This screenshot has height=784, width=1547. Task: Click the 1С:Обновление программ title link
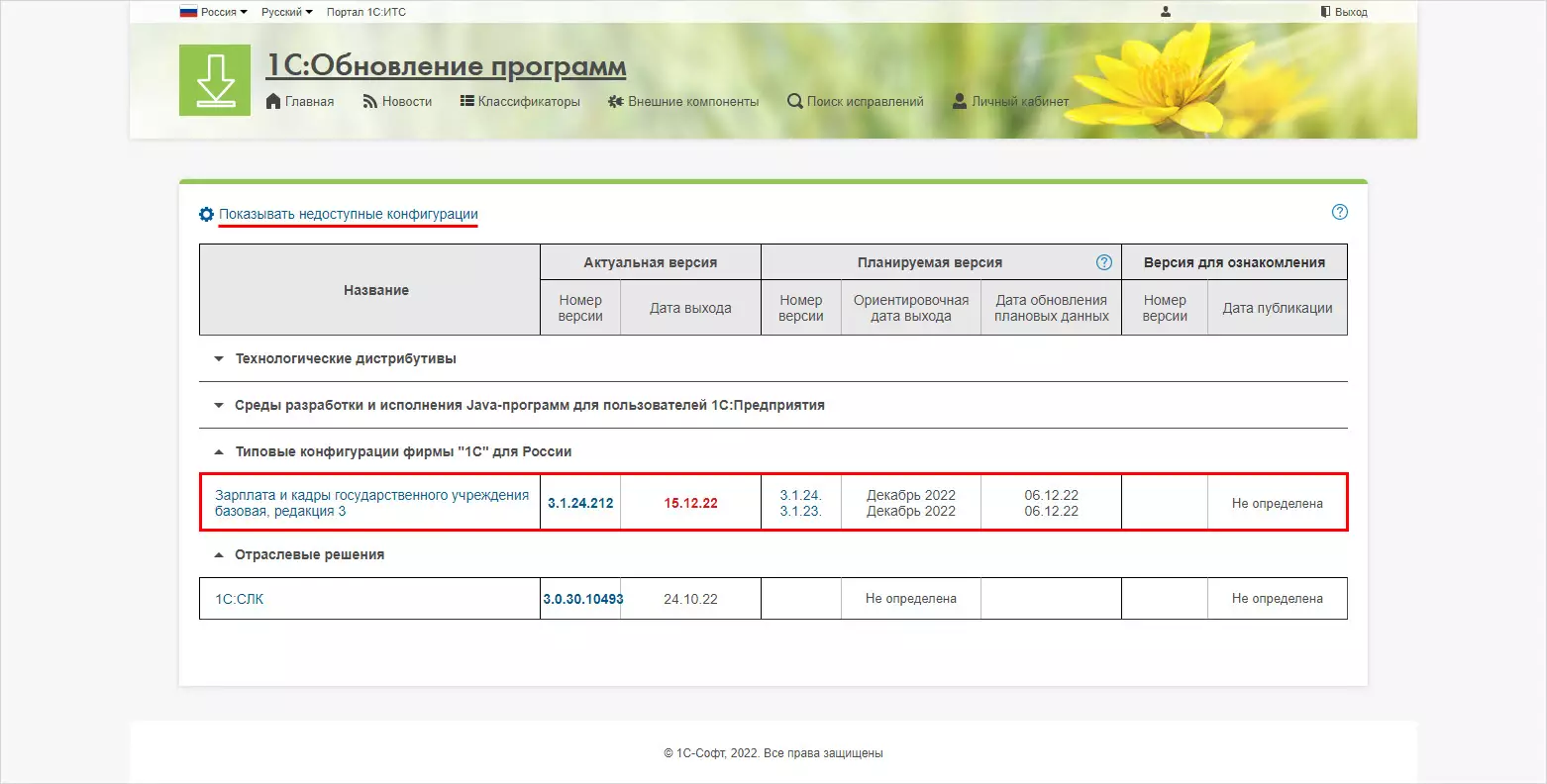(x=447, y=66)
